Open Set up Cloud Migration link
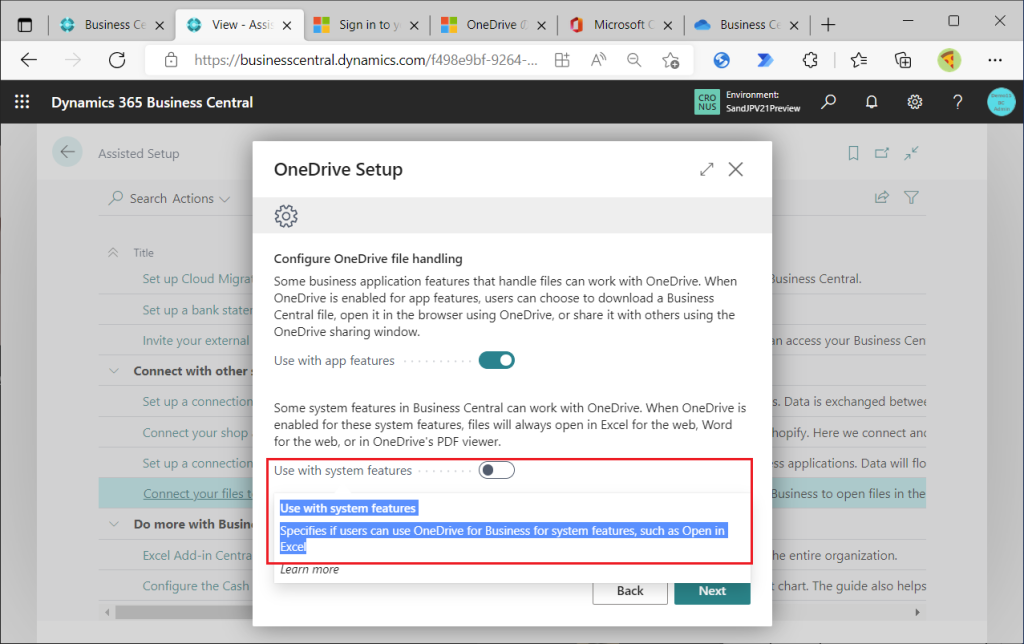The height and width of the screenshot is (644, 1024). 197,279
